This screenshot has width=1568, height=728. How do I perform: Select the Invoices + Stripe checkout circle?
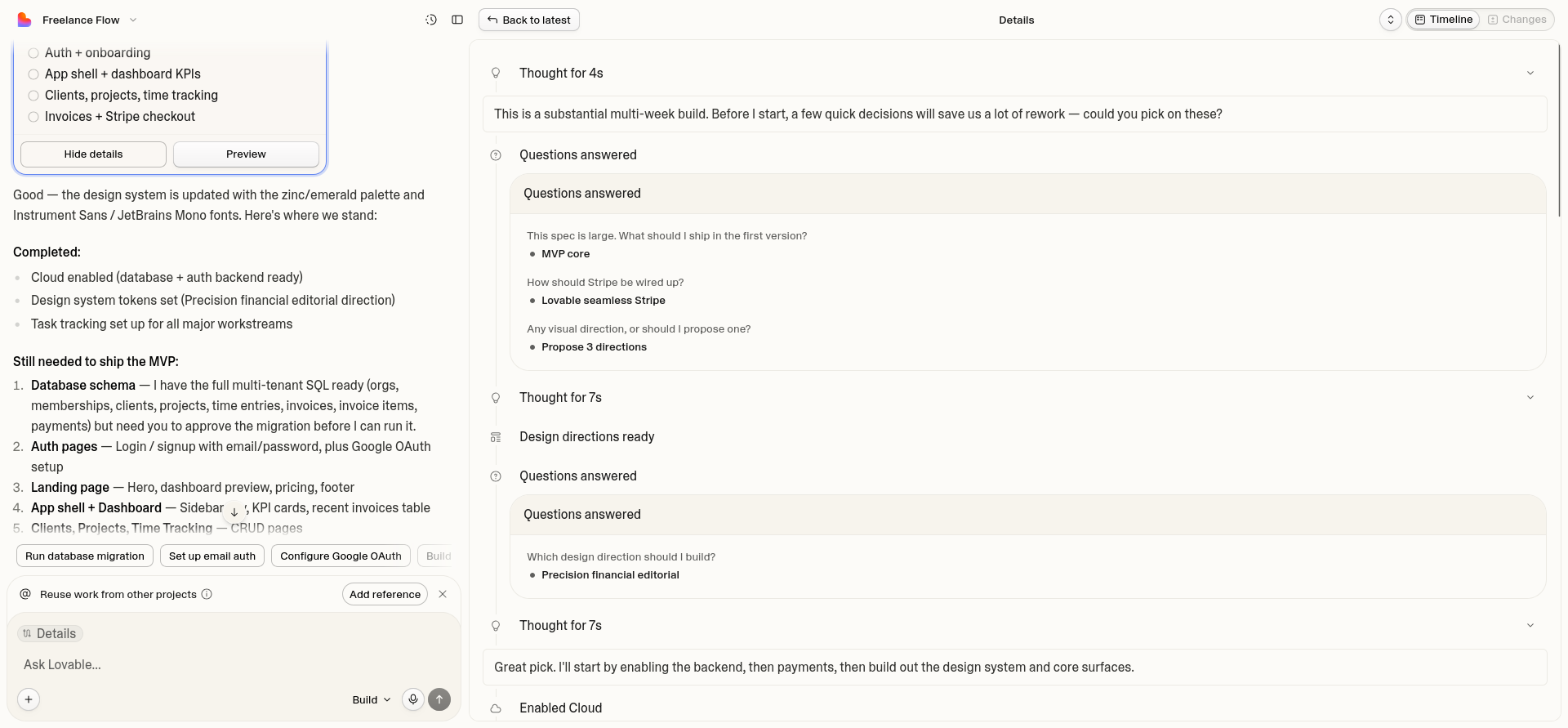pos(33,117)
